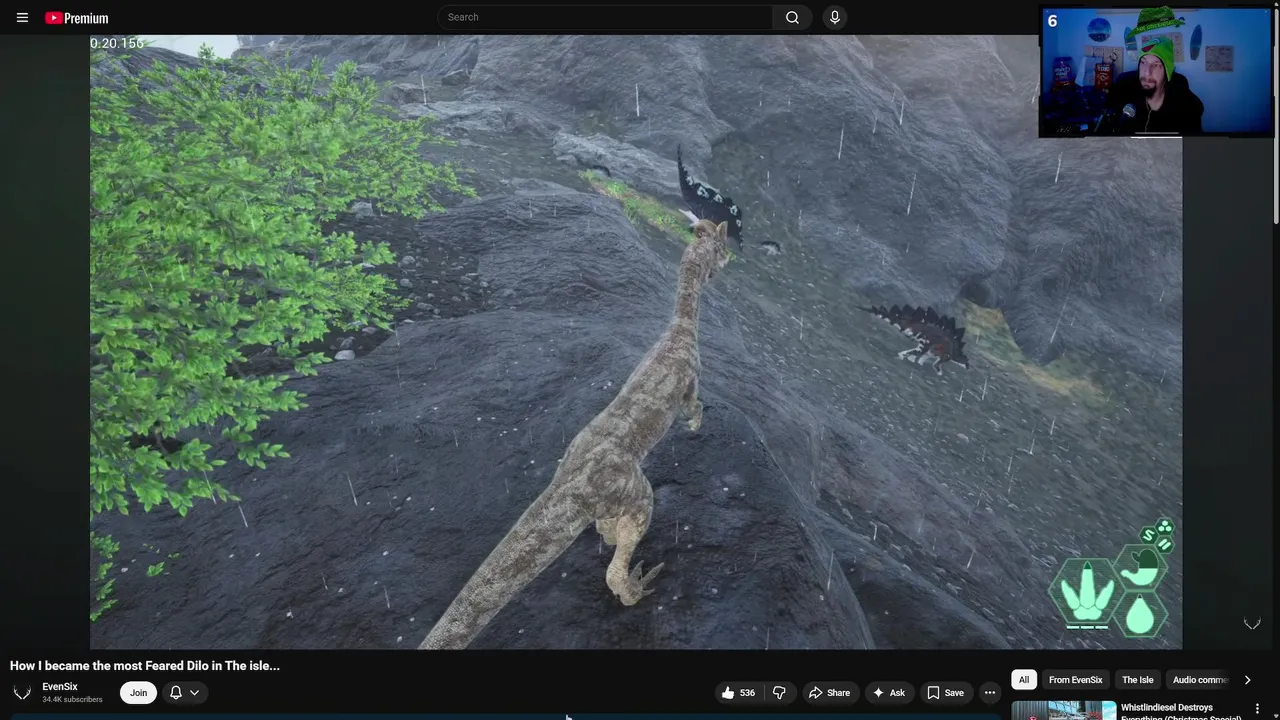Click the magnifier search button
The height and width of the screenshot is (720, 1280).
pos(792,17)
